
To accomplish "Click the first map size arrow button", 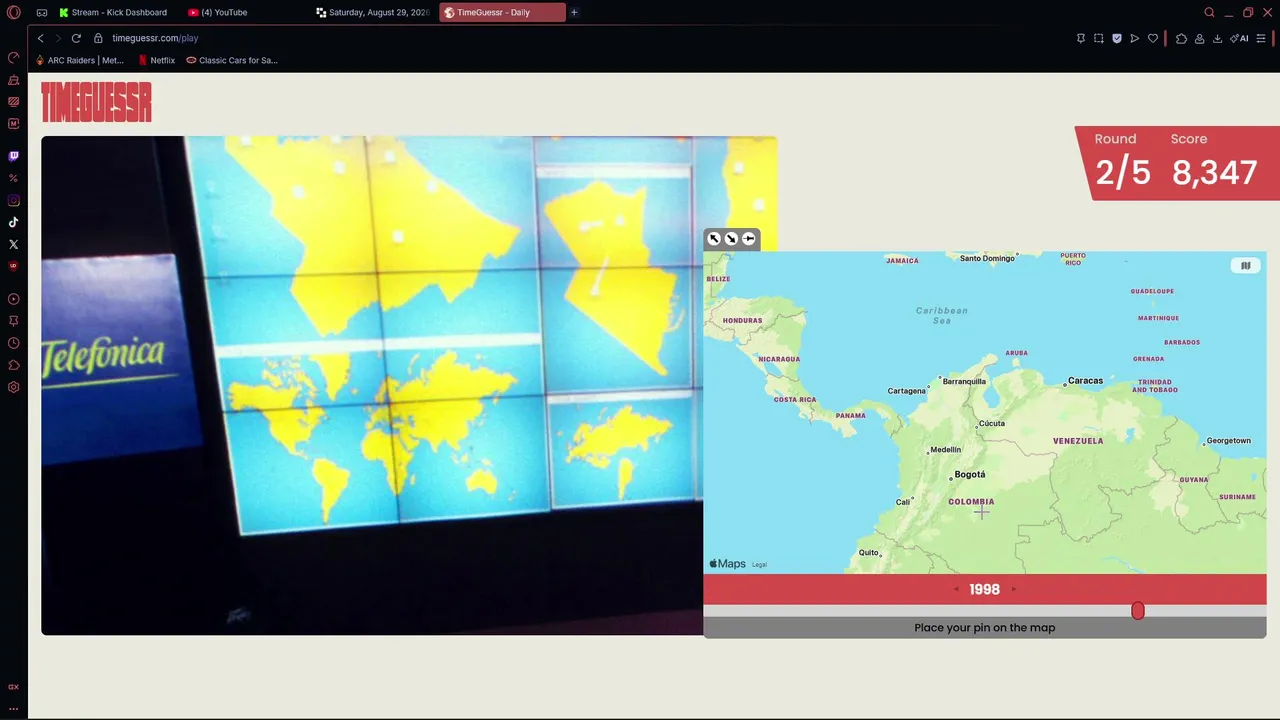I will (714, 238).
